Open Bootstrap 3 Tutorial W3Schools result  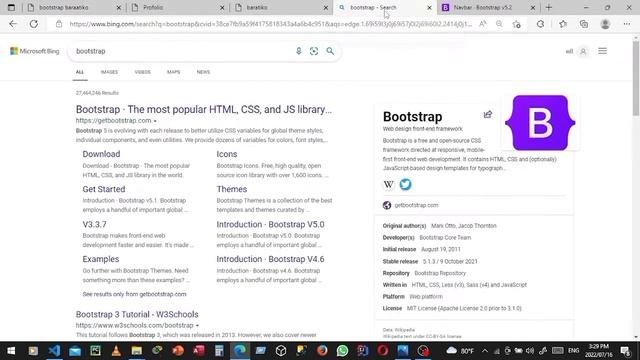137,314
